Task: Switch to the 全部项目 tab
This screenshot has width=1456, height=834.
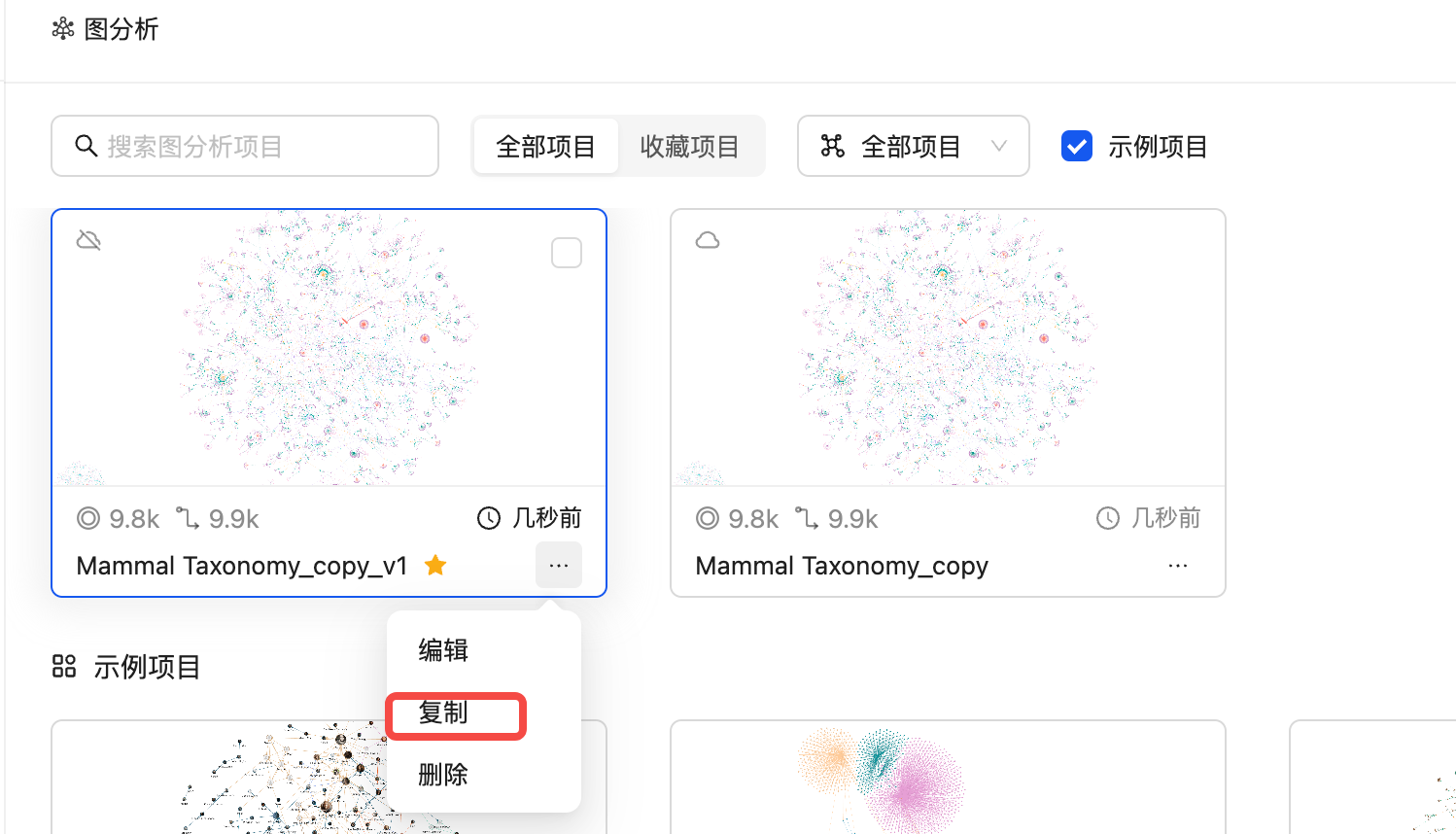Action: (545, 146)
